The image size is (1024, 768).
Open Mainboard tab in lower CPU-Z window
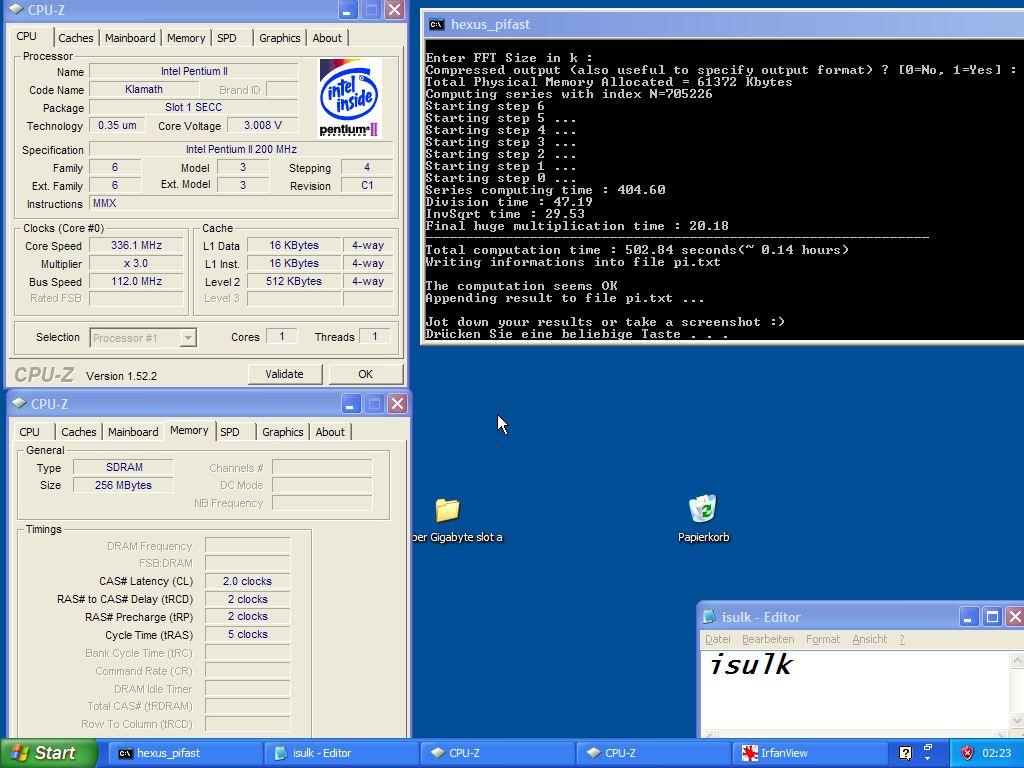coord(133,432)
